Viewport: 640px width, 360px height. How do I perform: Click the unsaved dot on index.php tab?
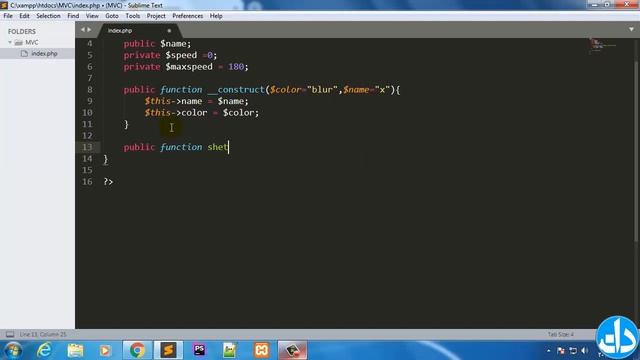point(169,31)
